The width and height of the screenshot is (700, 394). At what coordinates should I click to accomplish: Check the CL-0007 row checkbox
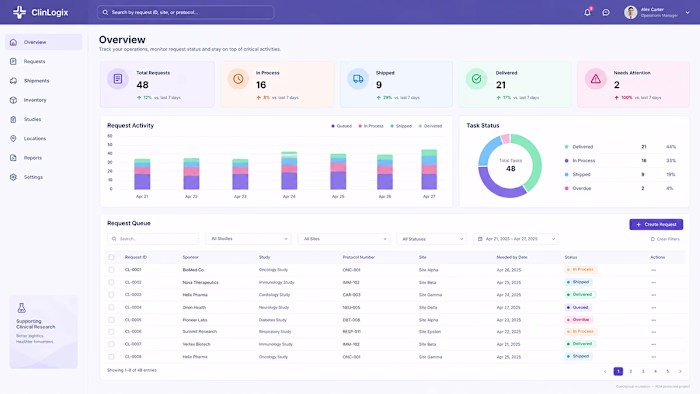(111, 344)
